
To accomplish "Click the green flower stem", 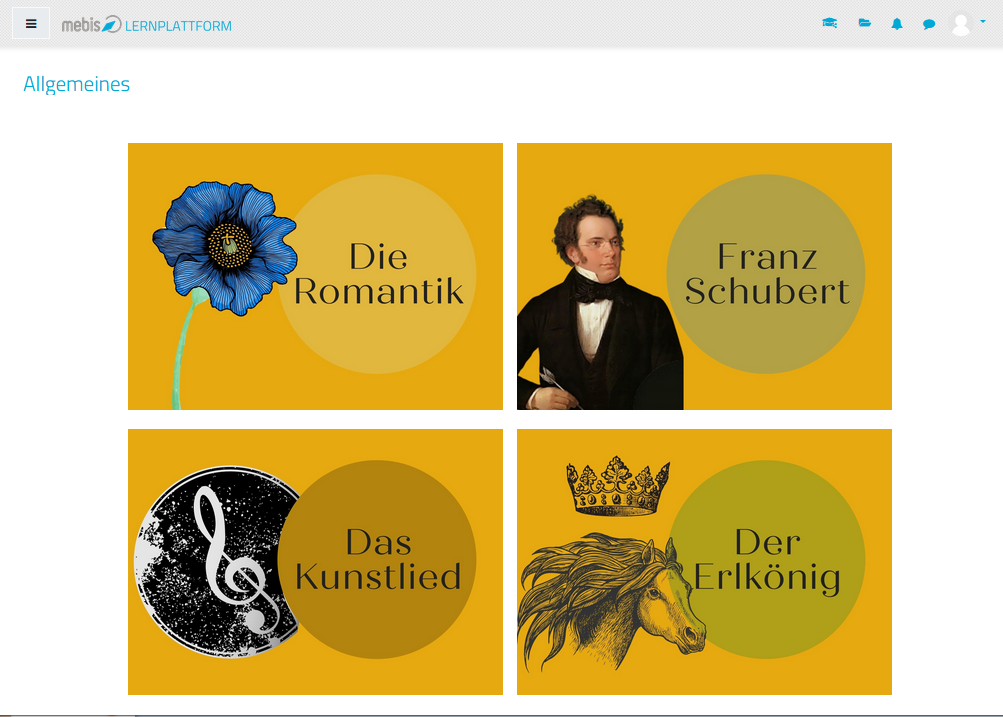I will [186, 349].
